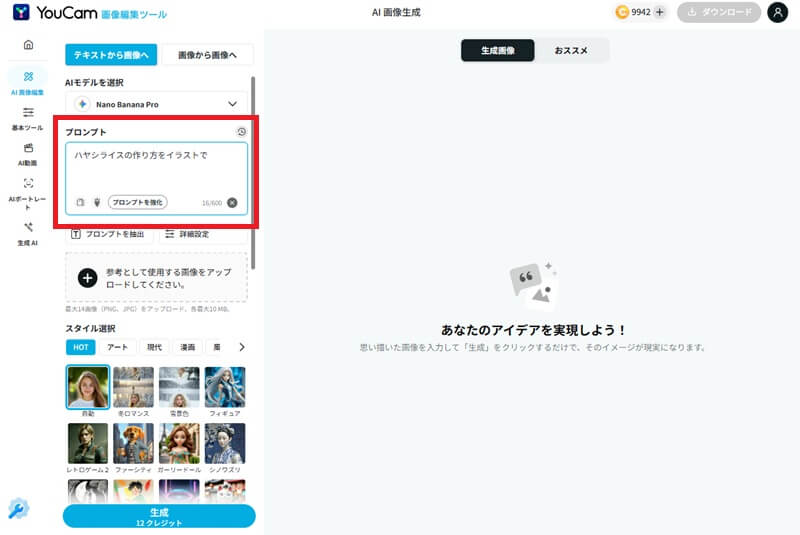
Task: Add credits with the plus icon
Action: (x=660, y=12)
